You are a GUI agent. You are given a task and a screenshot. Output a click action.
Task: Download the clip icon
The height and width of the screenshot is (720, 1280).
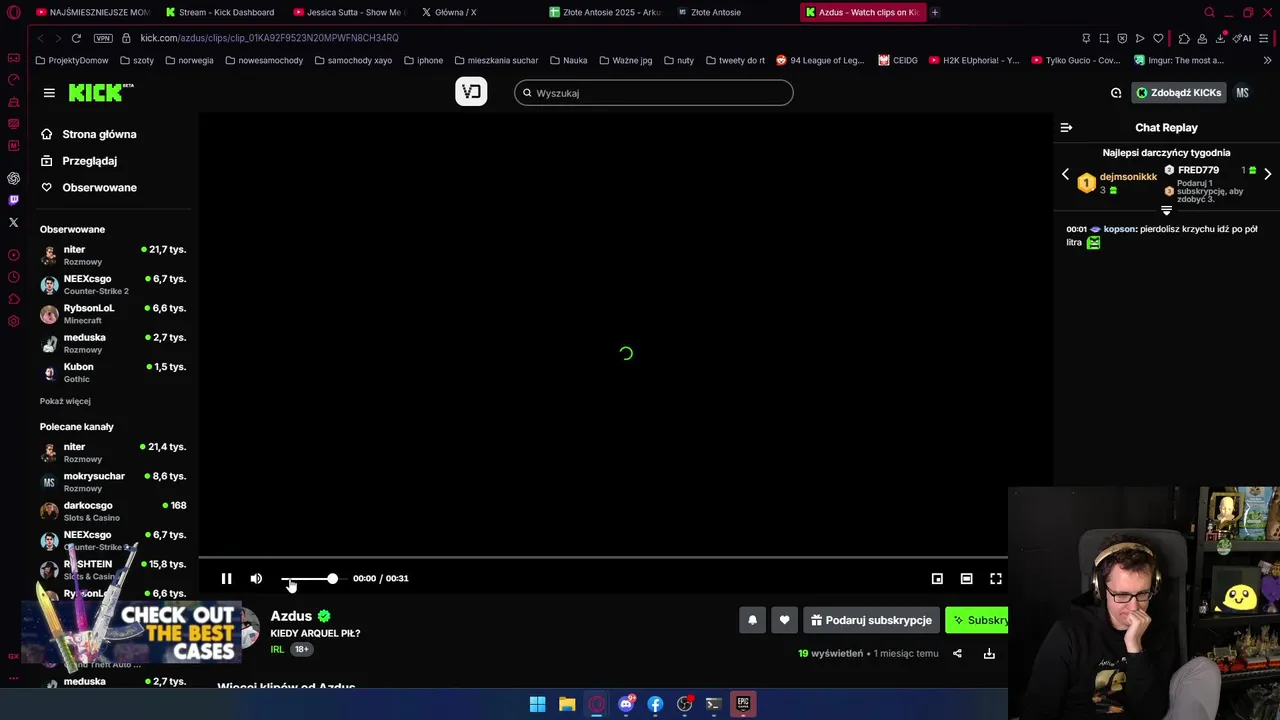coord(989,654)
